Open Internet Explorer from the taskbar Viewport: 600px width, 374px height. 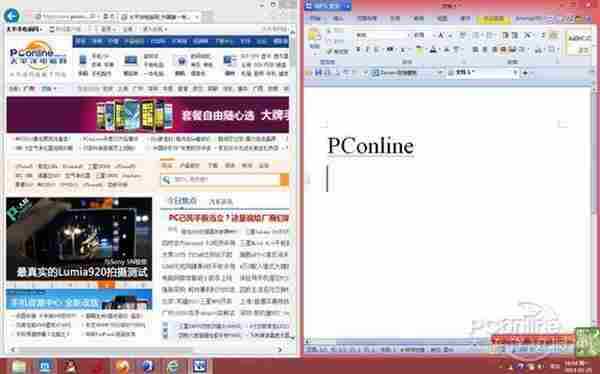(x=174, y=366)
